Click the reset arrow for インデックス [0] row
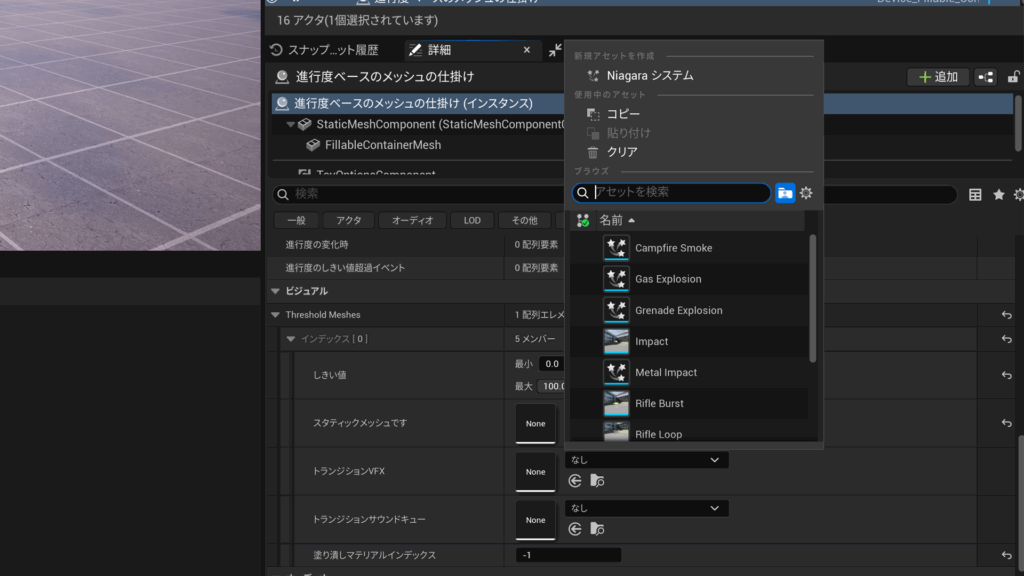1024x576 pixels. coord(1006,340)
